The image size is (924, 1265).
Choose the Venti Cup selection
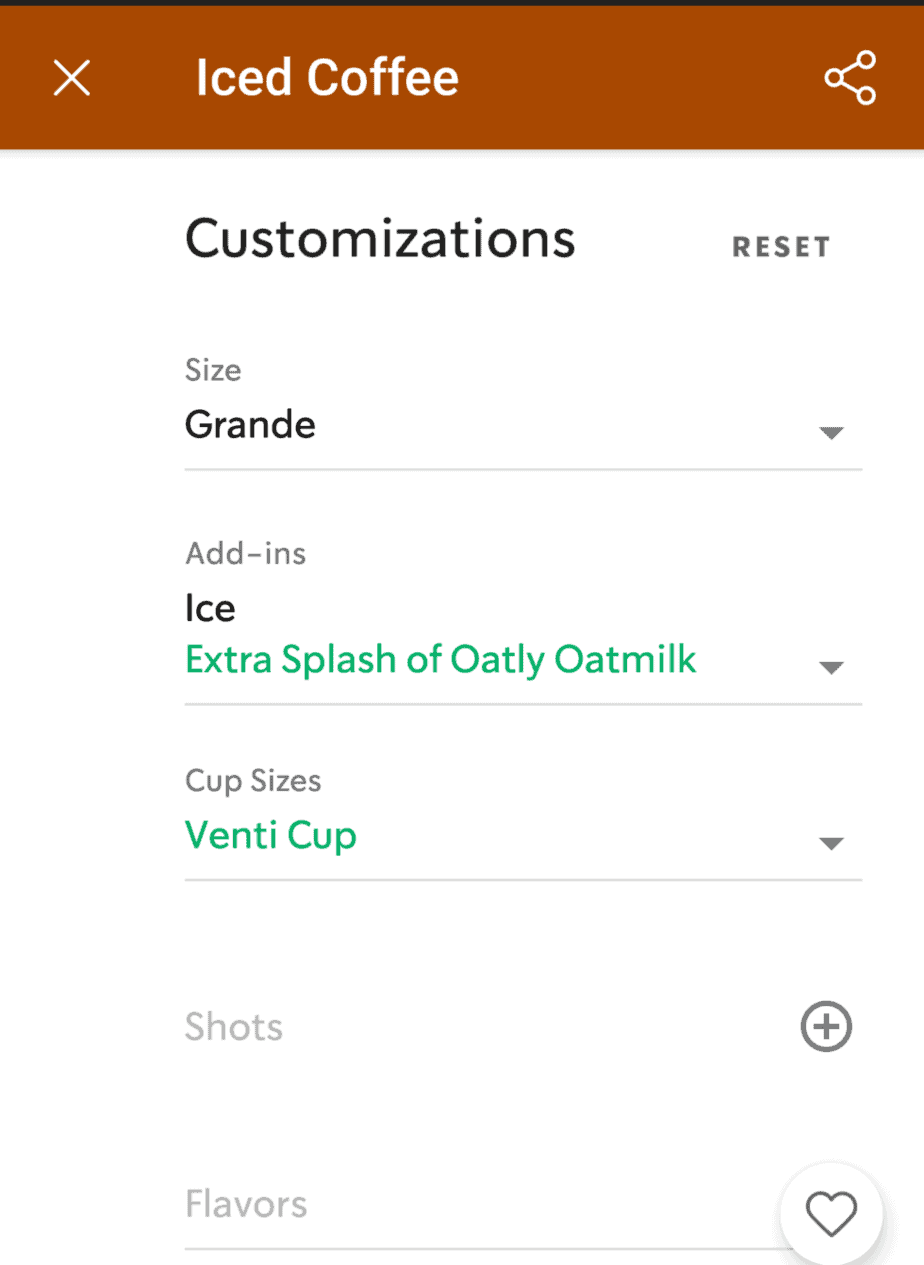point(271,835)
